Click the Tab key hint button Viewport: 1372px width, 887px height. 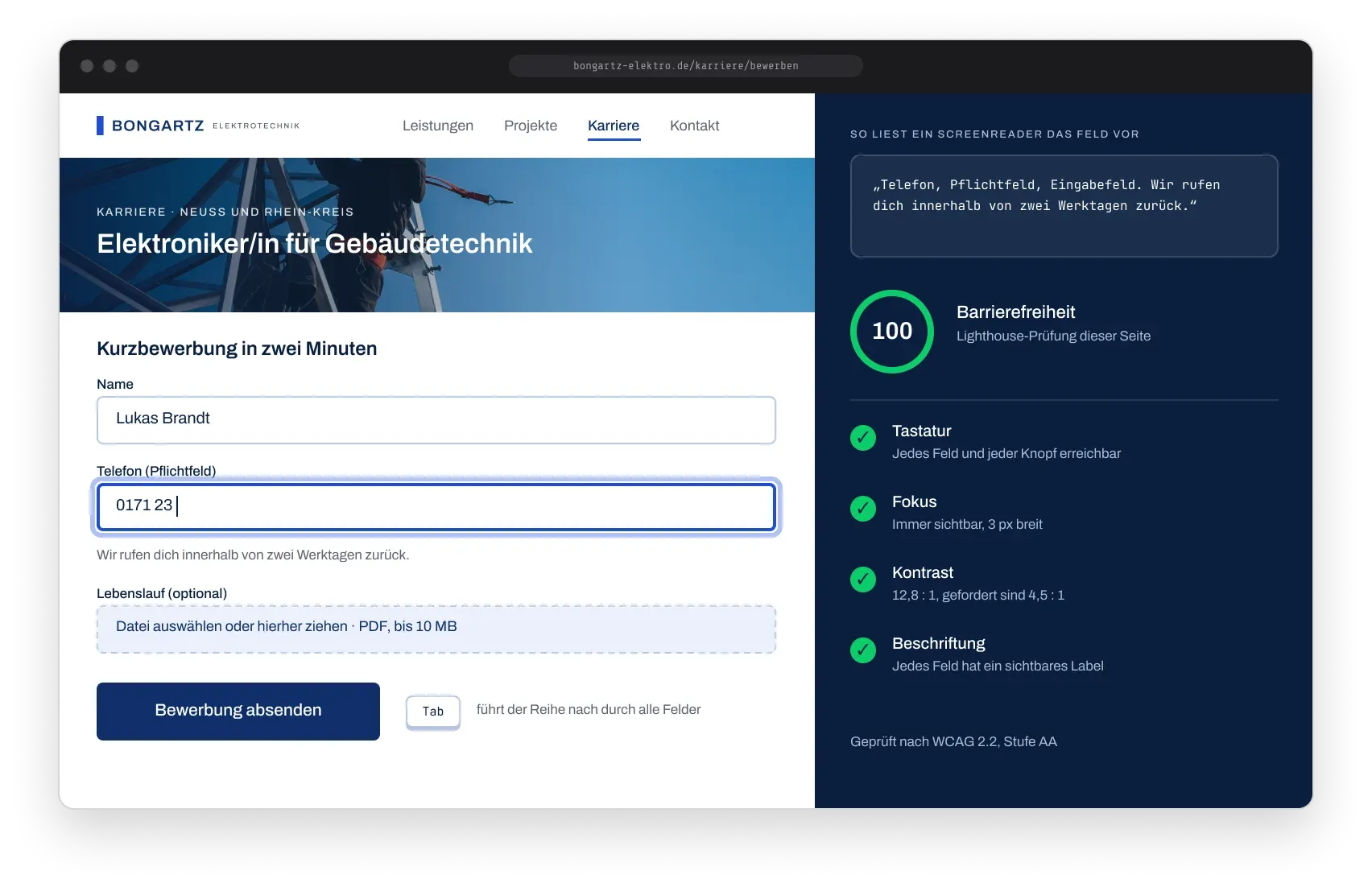pos(433,712)
